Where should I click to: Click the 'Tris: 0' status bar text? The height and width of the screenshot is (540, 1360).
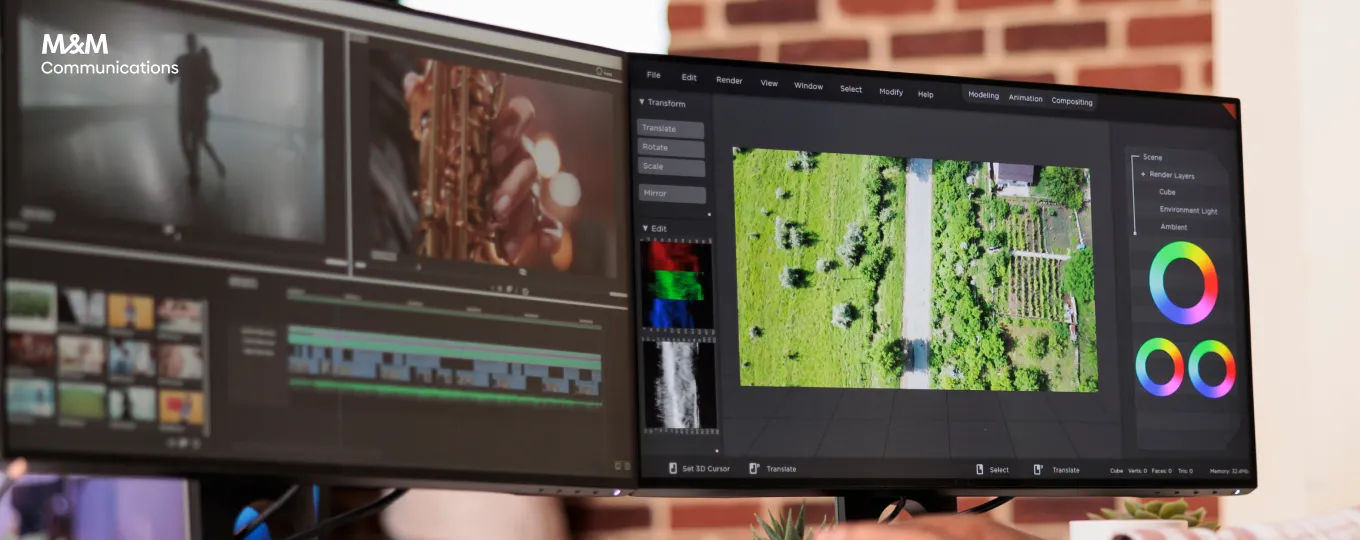tap(1185, 471)
